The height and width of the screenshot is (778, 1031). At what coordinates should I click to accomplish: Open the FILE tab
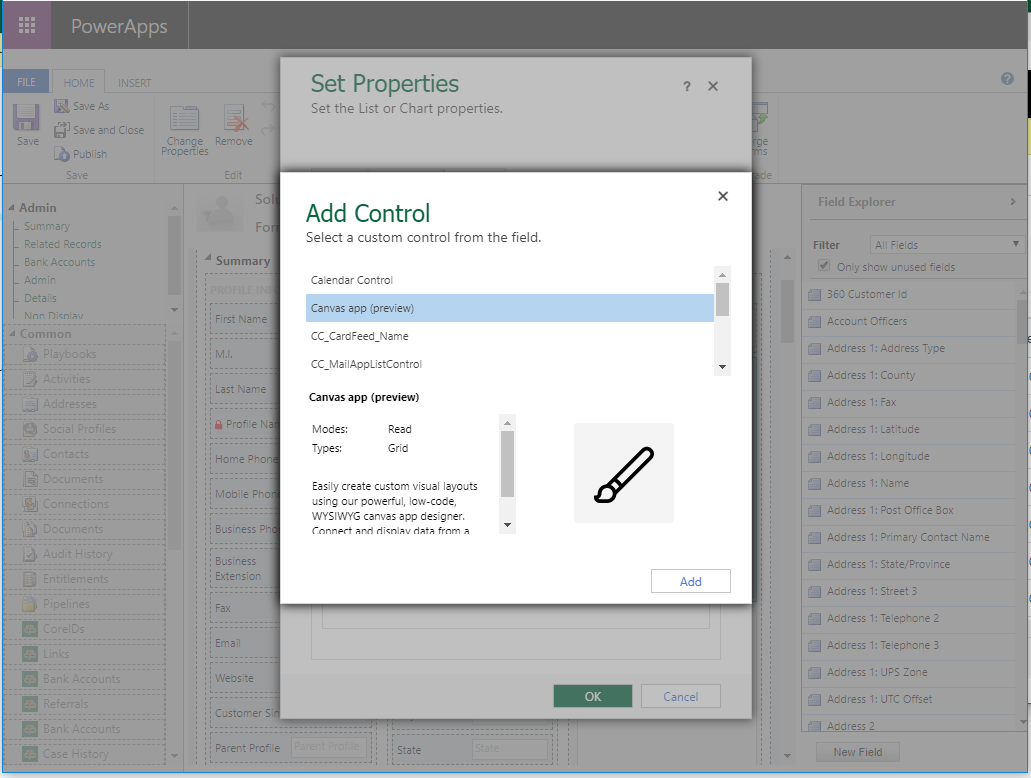(26, 83)
